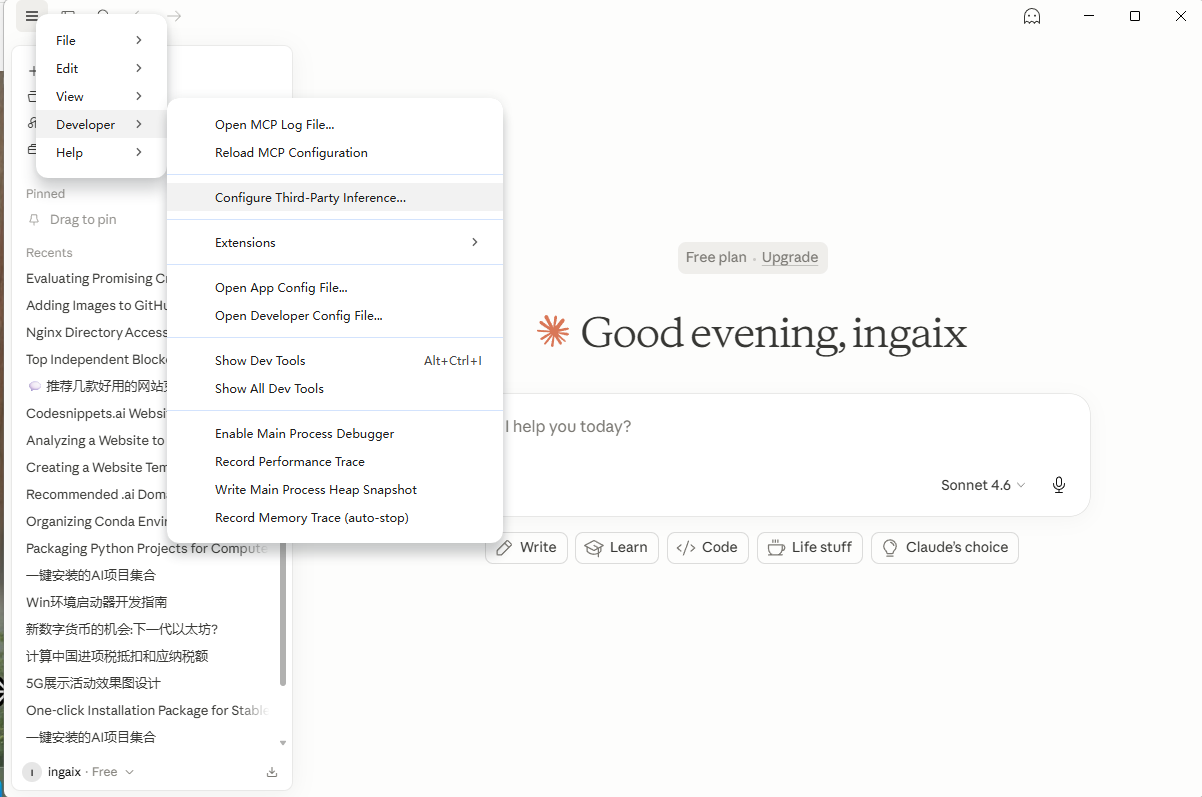Click the Life stuff suggestion button
Image resolution: width=1202 pixels, height=797 pixels.
810,547
